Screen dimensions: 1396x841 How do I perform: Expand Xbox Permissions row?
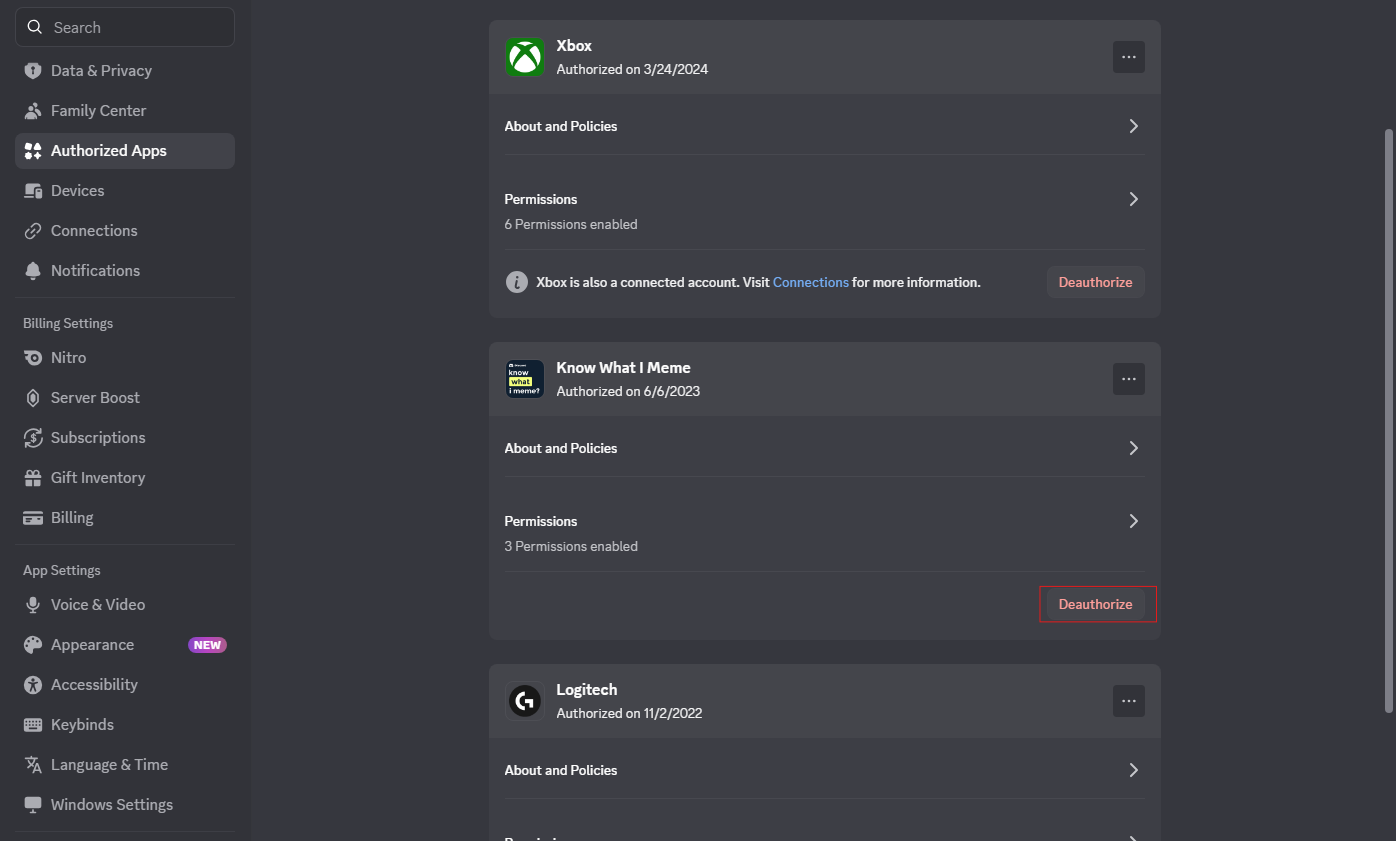coord(825,211)
